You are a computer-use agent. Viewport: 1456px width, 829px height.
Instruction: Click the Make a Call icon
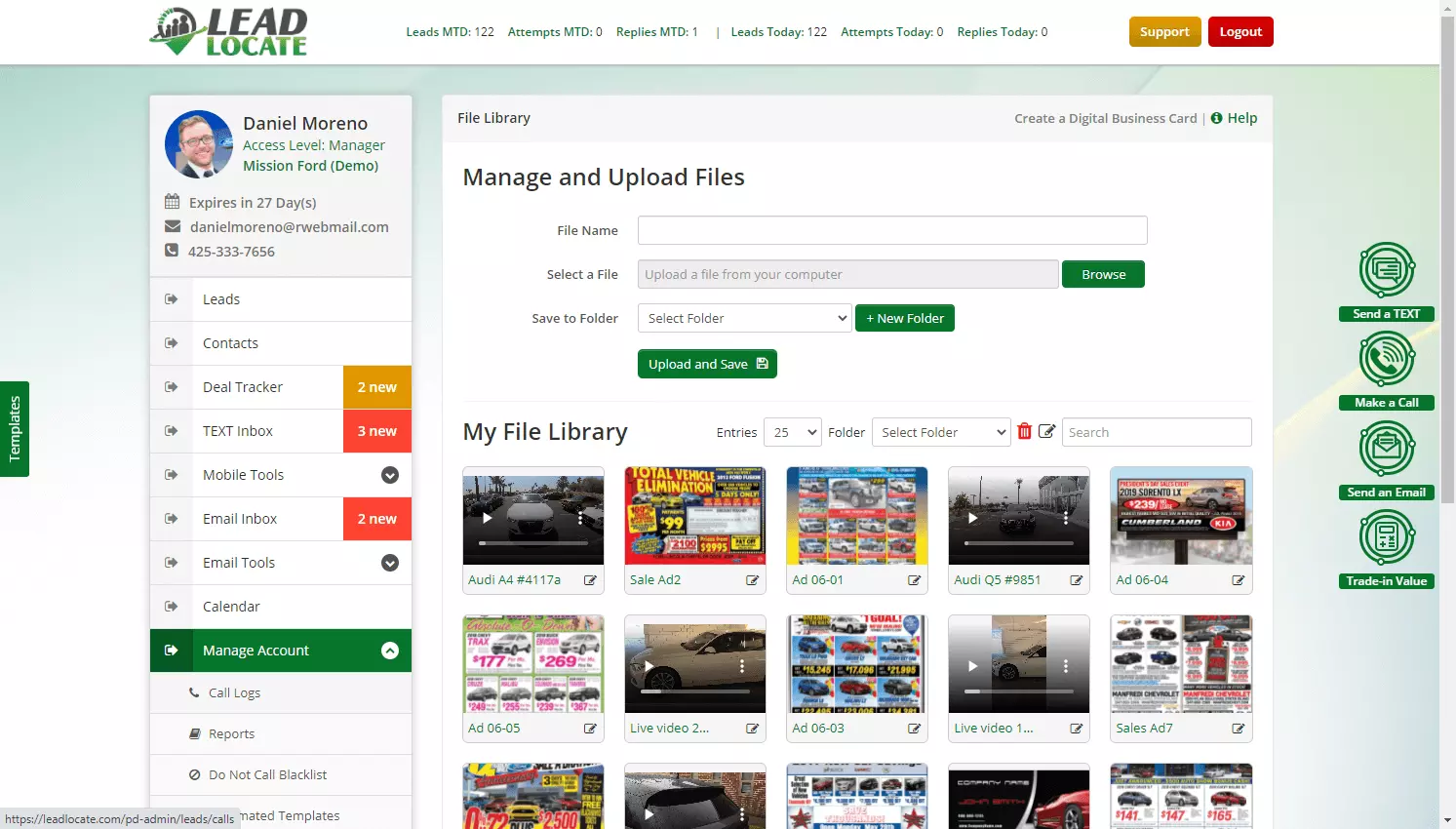[1387, 359]
